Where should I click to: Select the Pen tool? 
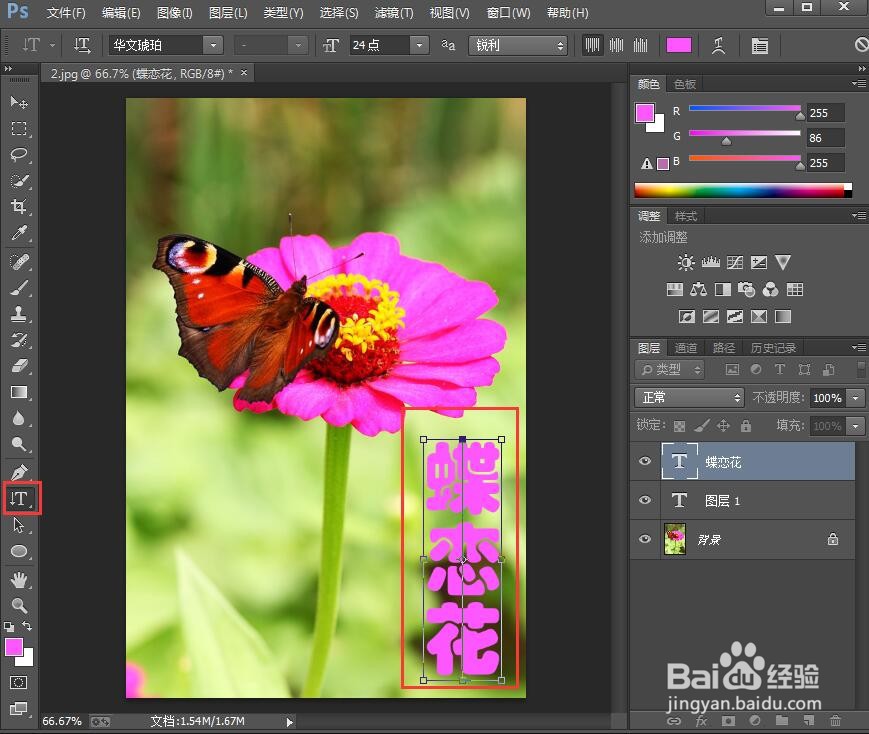[x=19, y=472]
